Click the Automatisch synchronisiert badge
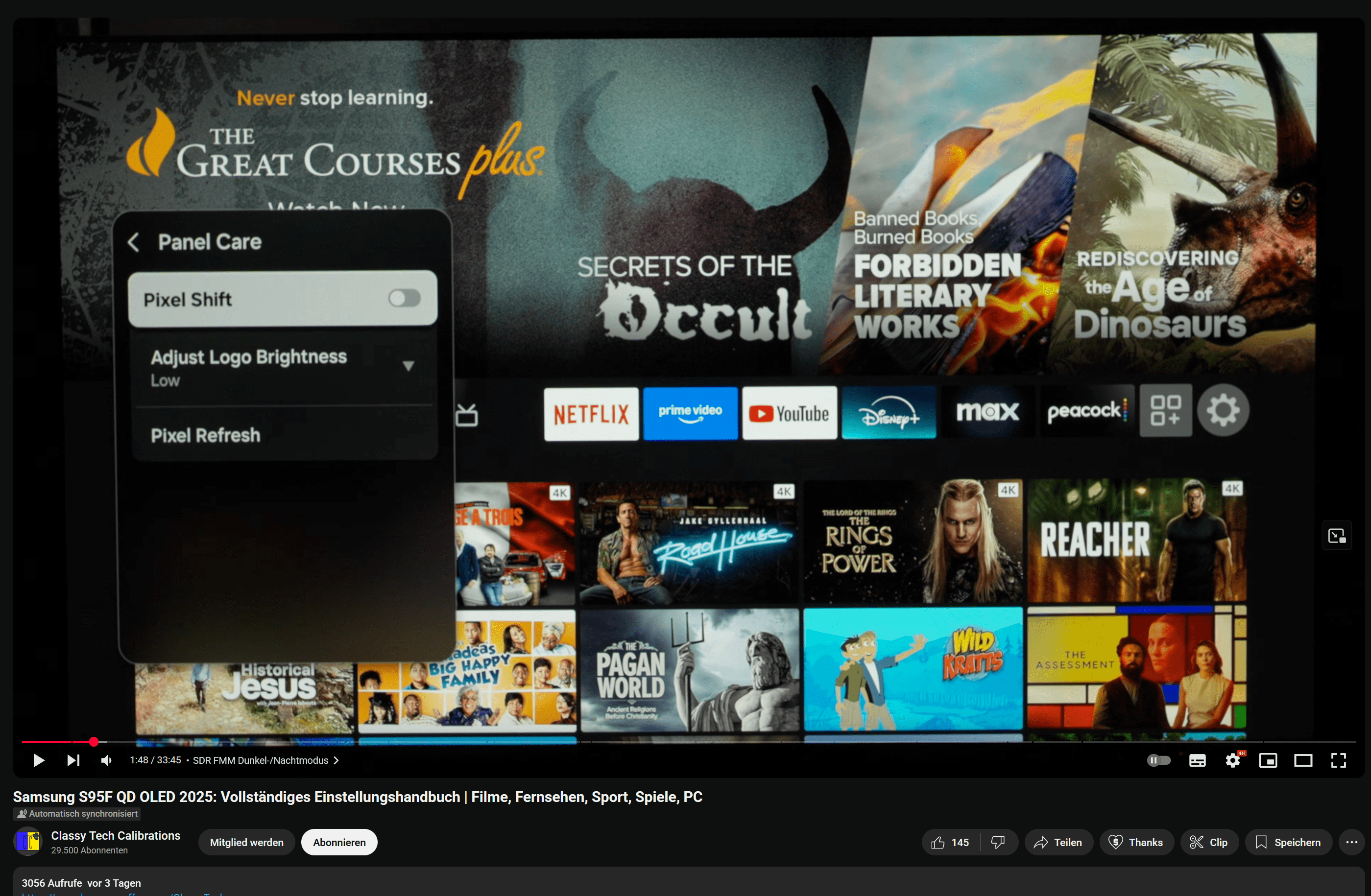The height and width of the screenshot is (896, 1371). (x=77, y=814)
